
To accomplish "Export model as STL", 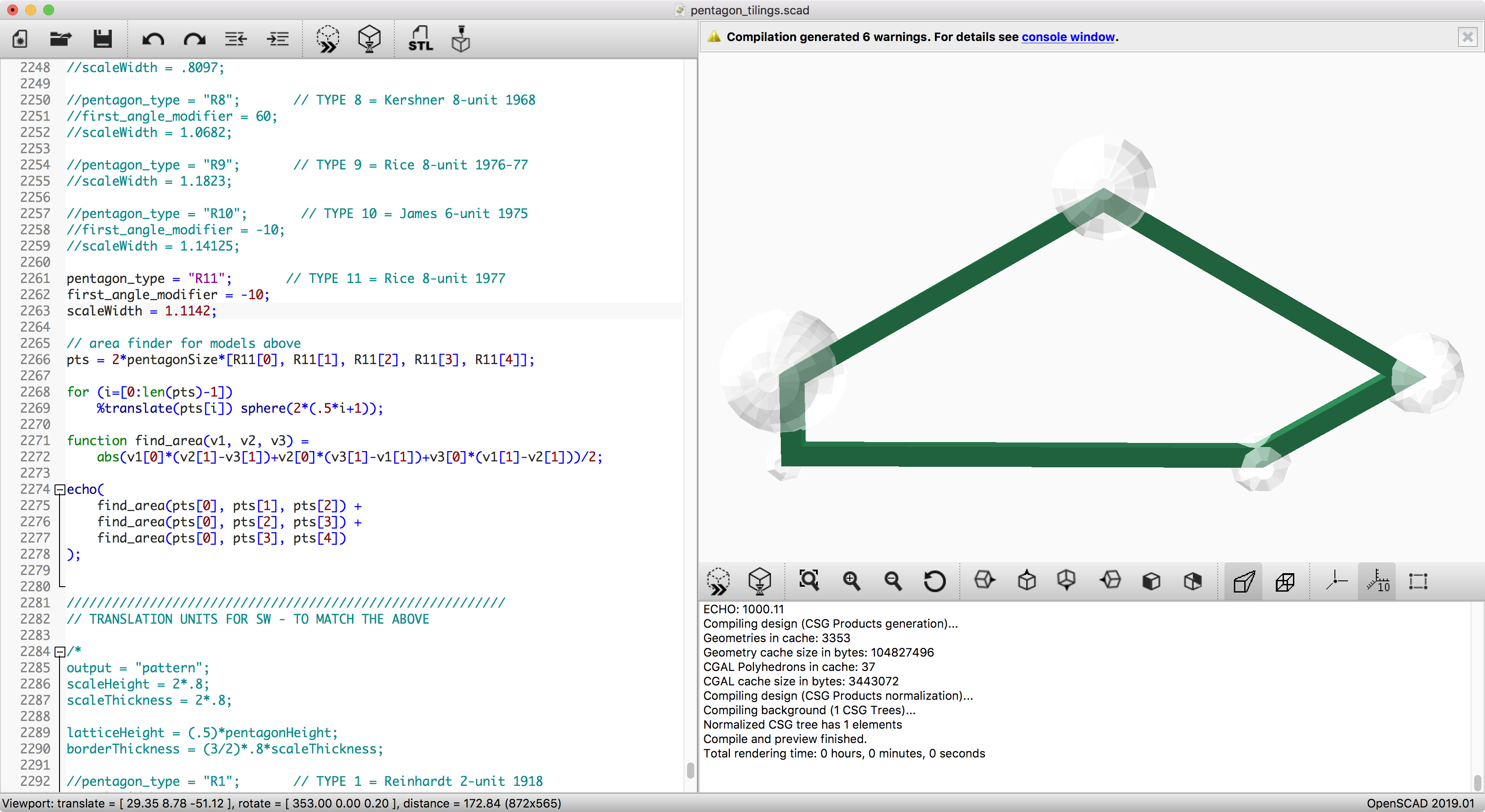I will tap(420, 39).
